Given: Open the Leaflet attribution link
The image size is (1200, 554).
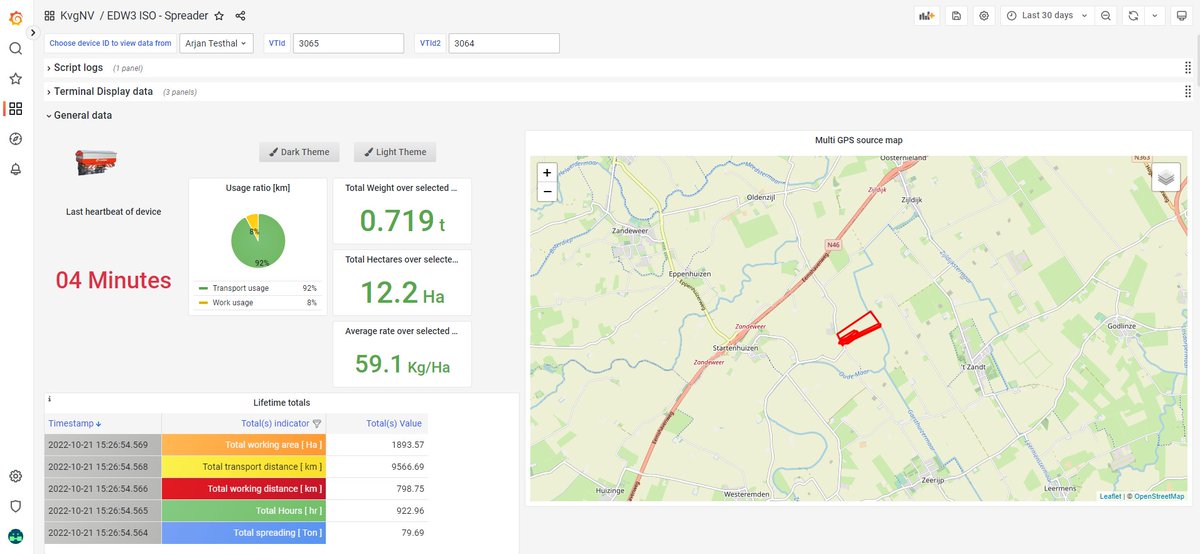Looking at the screenshot, I should click(x=1110, y=496).
